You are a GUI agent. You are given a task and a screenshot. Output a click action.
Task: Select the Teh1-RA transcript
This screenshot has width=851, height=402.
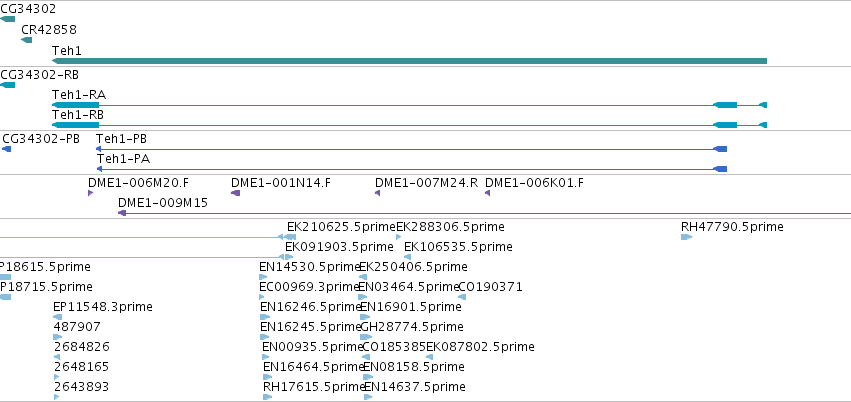click(x=409, y=105)
